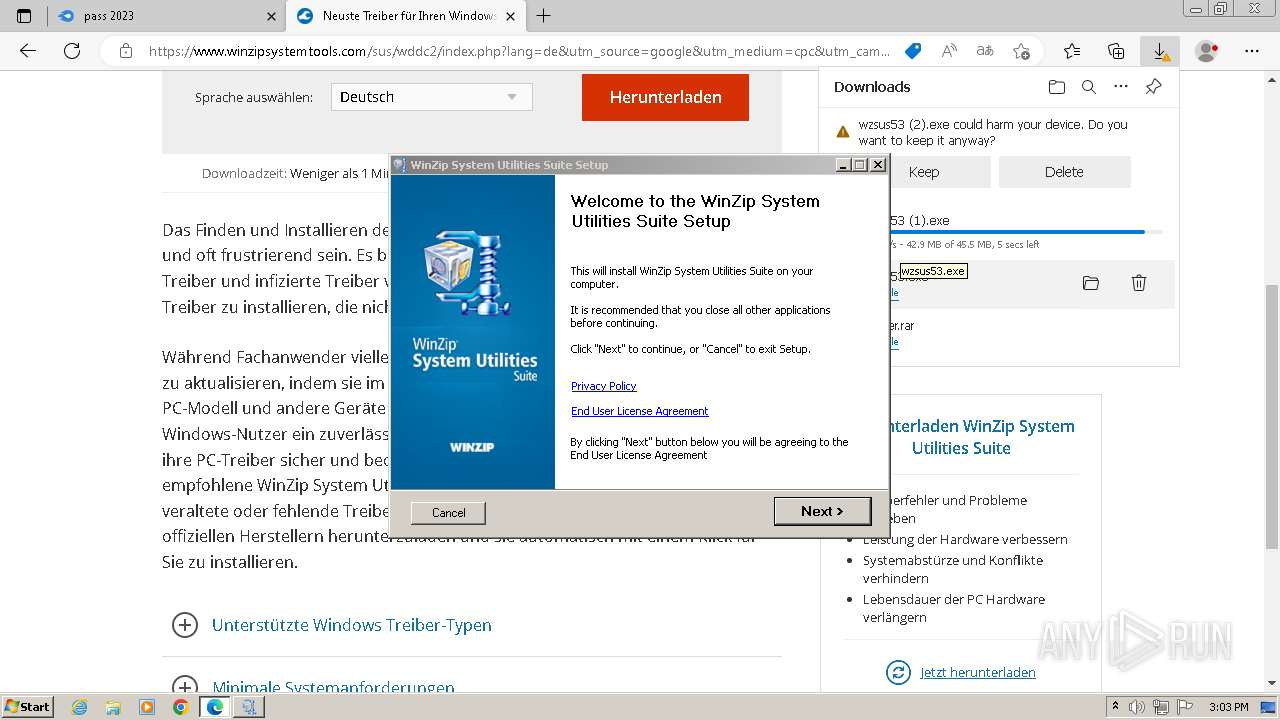The image size is (1280, 720).
Task: Pin the Downloads panel
Action: click(1153, 87)
